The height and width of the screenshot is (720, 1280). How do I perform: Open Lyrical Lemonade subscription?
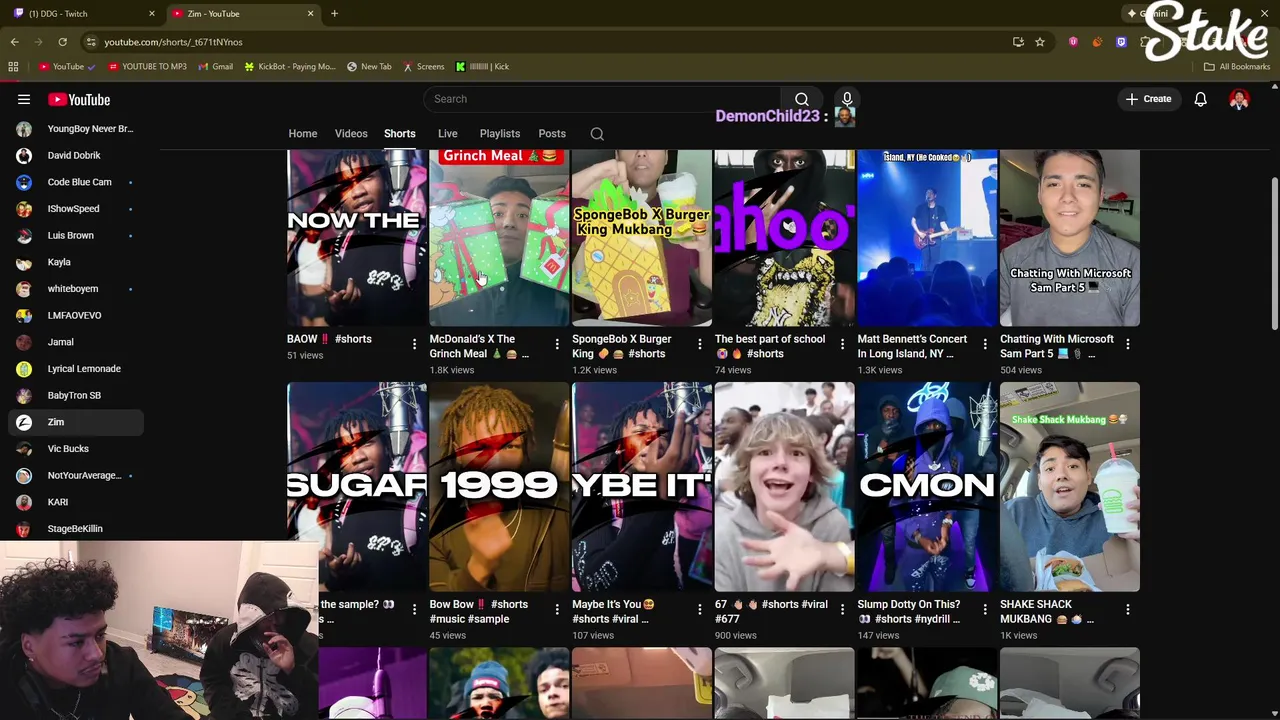(76, 369)
